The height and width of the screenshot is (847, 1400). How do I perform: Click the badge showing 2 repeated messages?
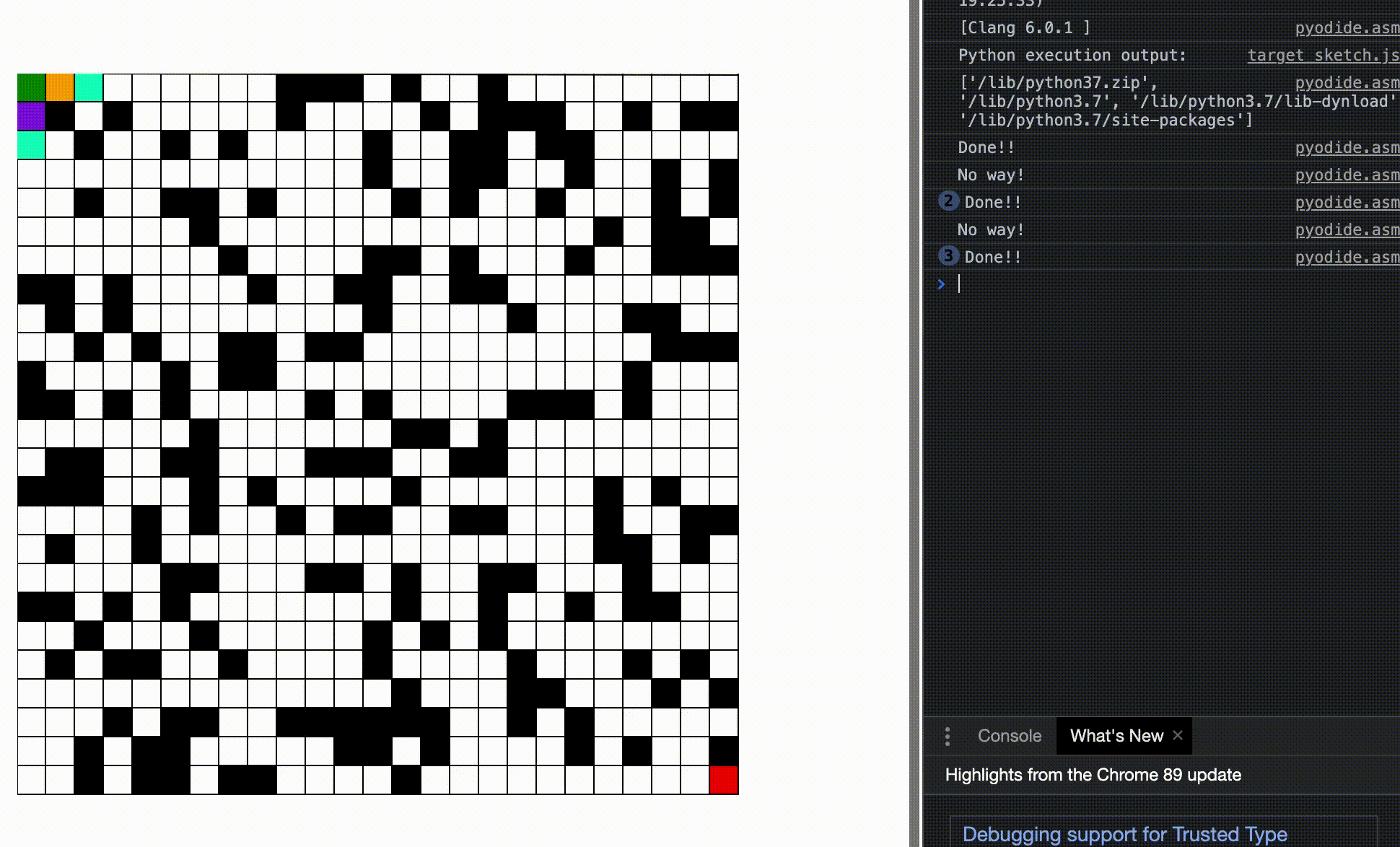coord(948,201)
